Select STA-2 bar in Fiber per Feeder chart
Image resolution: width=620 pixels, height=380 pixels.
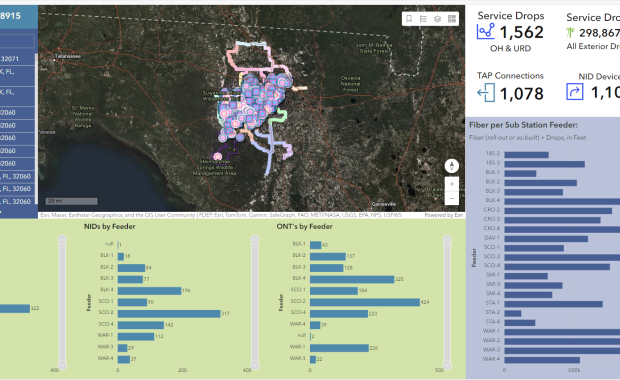tap(513, 314)
